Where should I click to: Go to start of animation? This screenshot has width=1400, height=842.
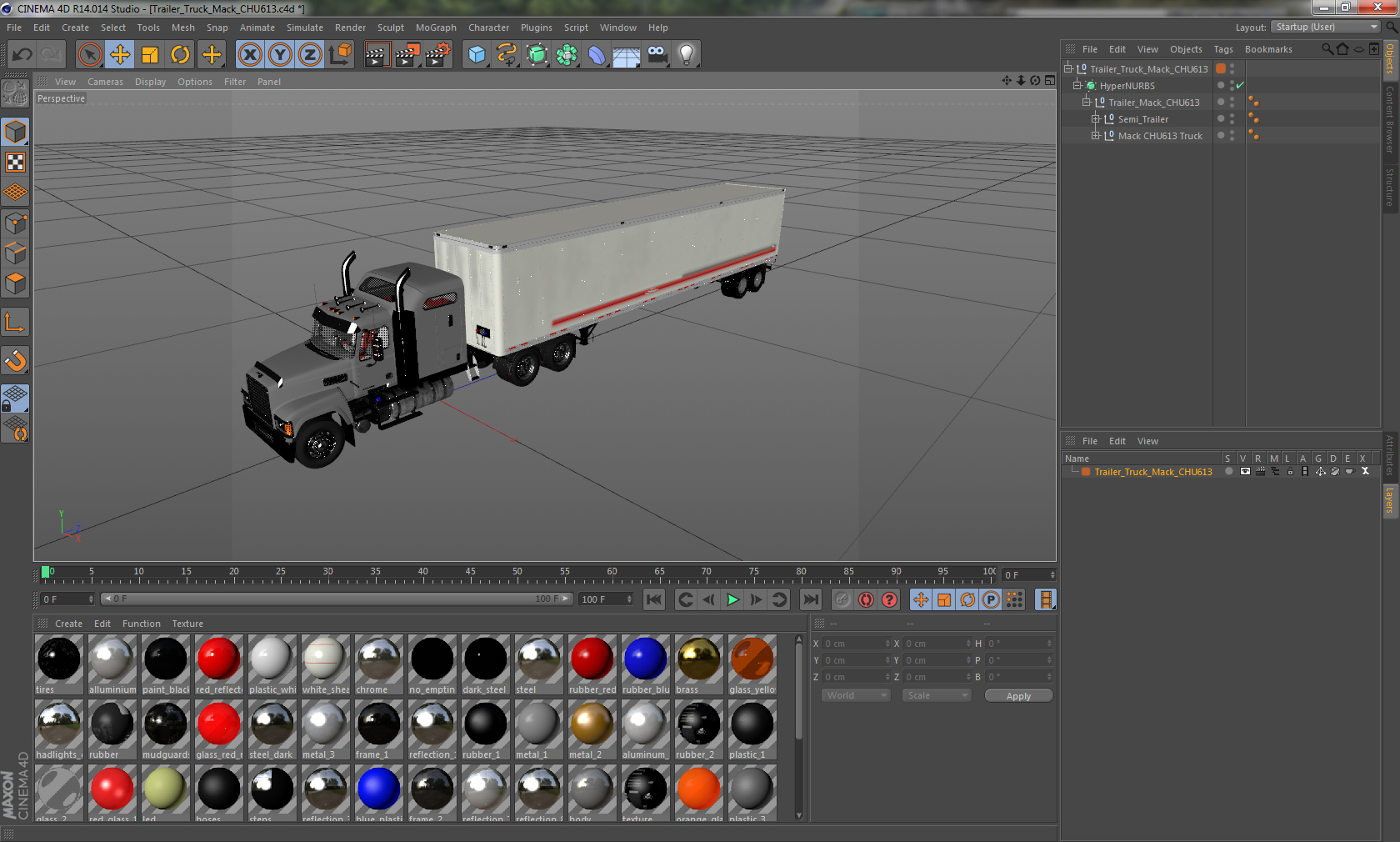click(x=654, y=599)
